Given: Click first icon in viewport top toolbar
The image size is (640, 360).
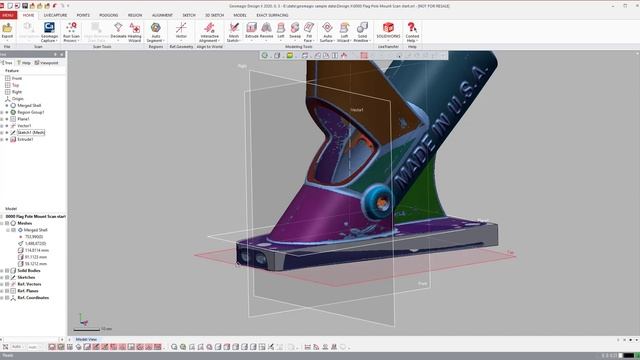Looking at the screenshot, I should pos(265,56).
